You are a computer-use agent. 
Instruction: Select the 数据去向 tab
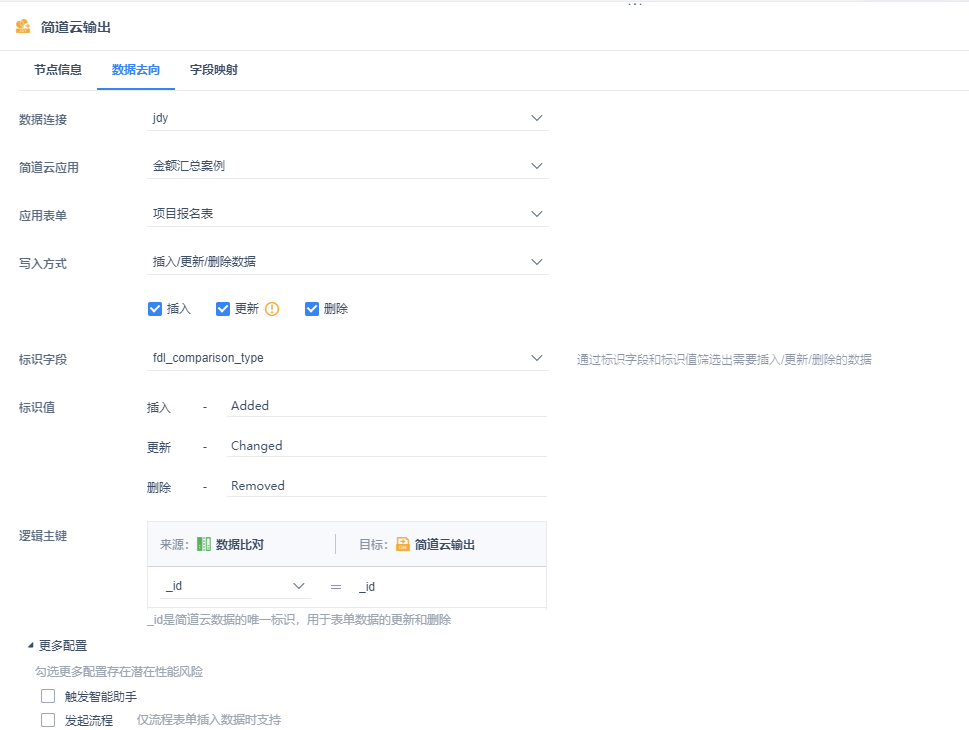136,70
